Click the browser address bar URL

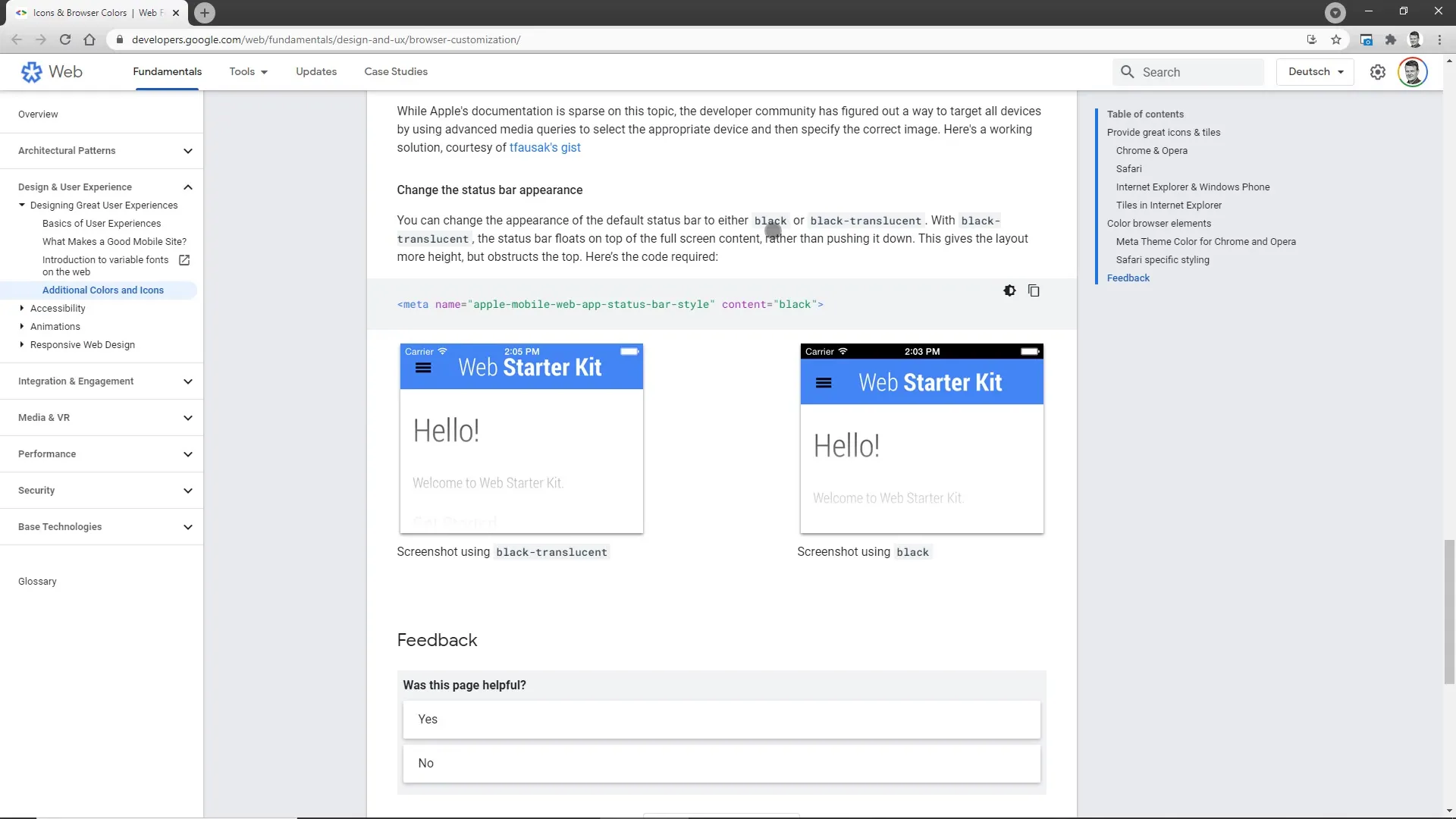coord(326,39)
